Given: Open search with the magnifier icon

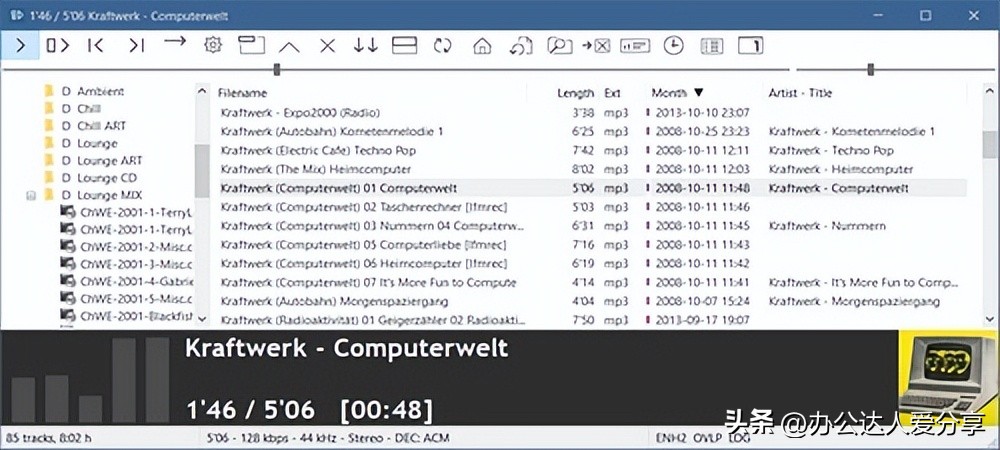Looking at the screenshot, I should 560,46.
